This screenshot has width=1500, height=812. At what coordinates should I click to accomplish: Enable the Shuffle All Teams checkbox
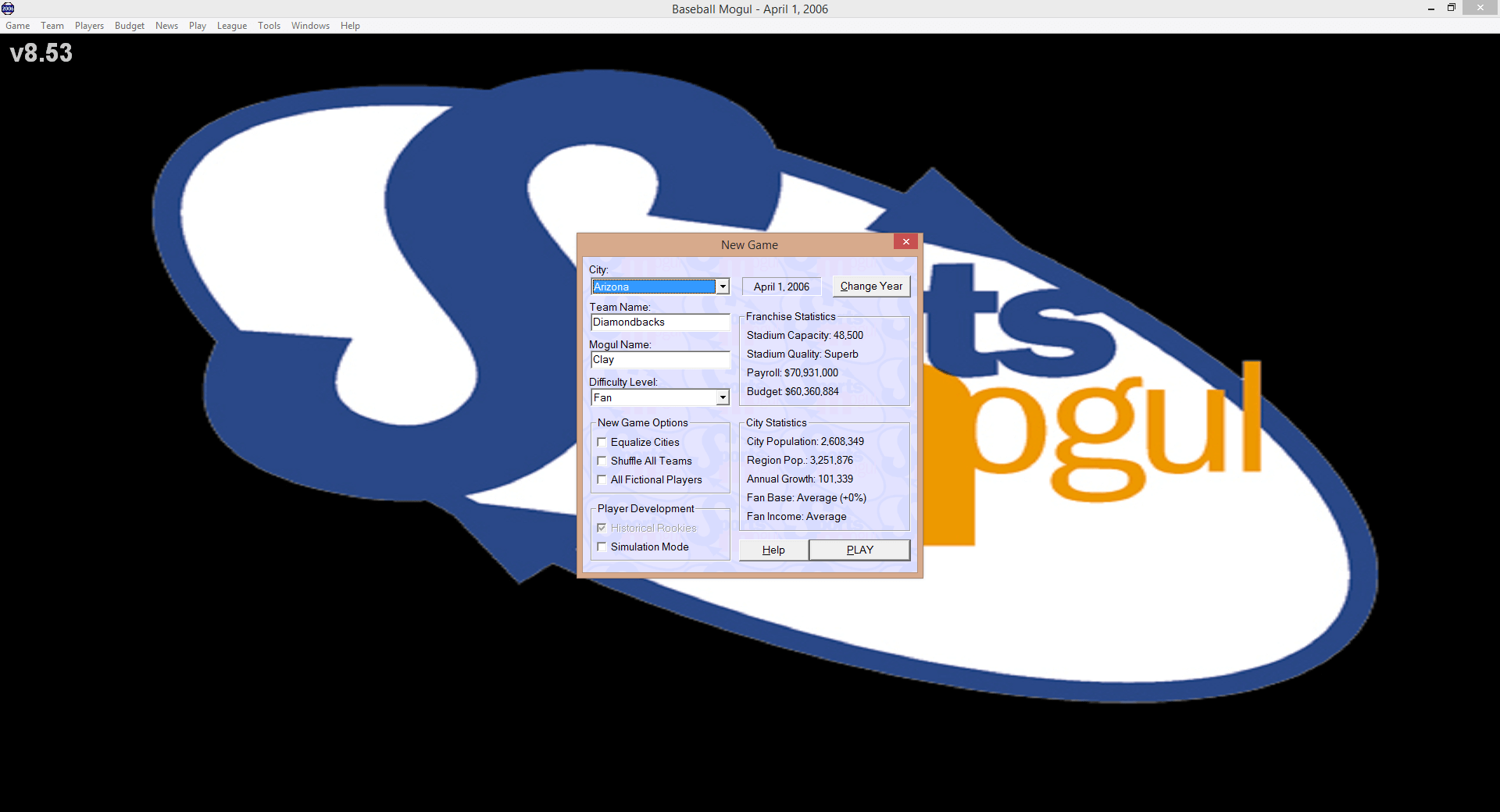(x=602, y=461)
